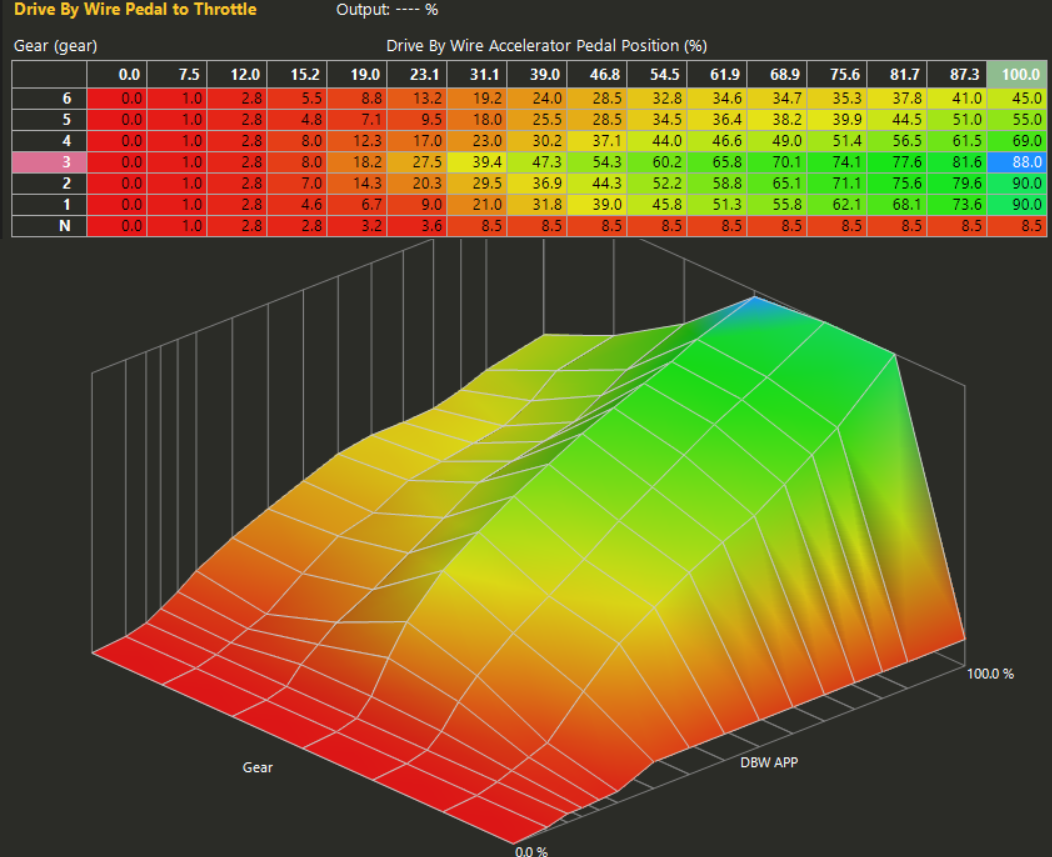1052x857 pixels.
Task: Click the 100.0 % label beside the surface plot
Action: coord(992,674)
